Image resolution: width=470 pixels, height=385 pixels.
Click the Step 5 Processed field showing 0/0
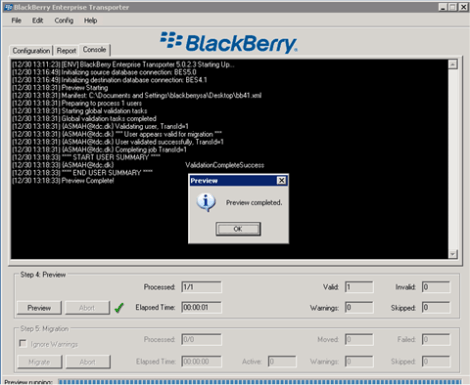201,340
